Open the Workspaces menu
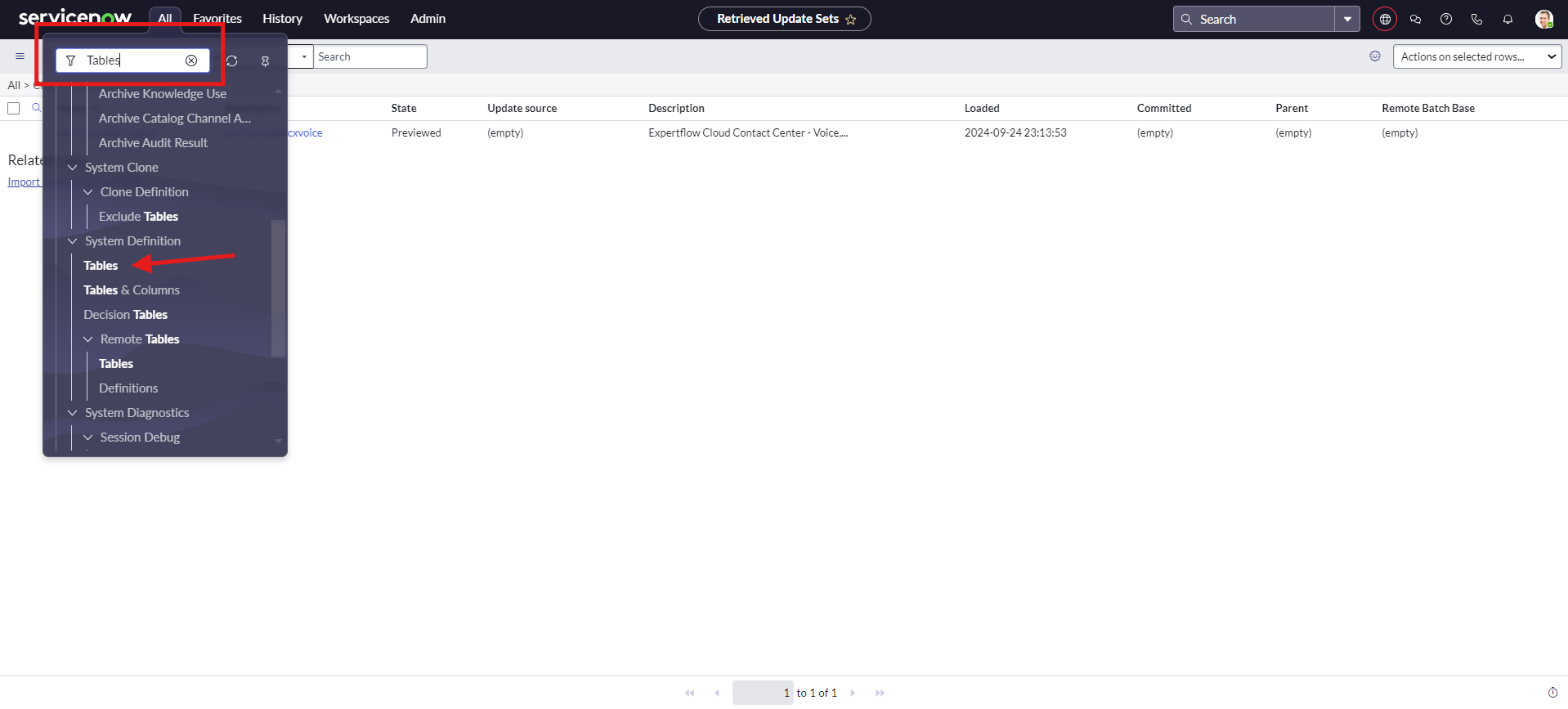The height and width of the screenshot is (709, 1568). coord(356,19)
